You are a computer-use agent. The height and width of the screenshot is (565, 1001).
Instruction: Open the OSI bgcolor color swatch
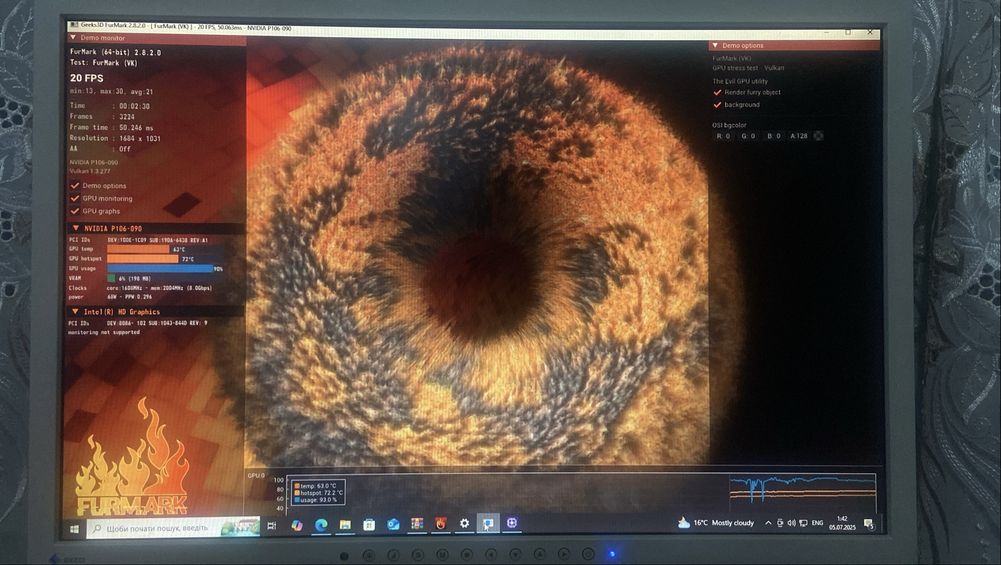coord(818,135)
